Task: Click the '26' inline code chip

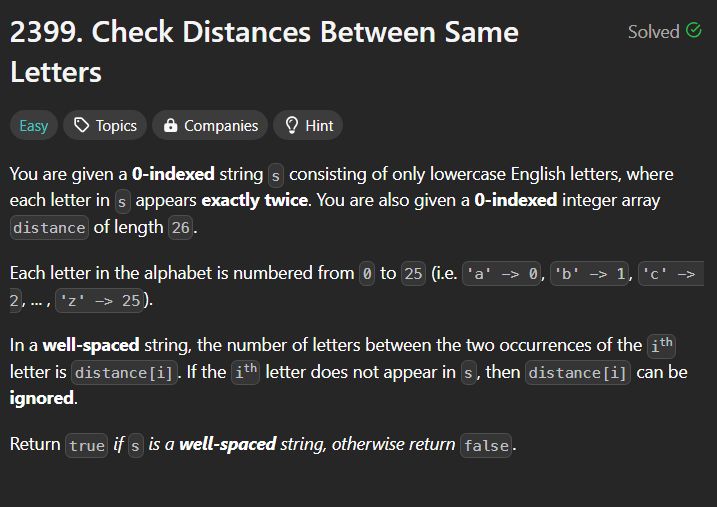Action: pyautogui.click(x=181, y=228)
